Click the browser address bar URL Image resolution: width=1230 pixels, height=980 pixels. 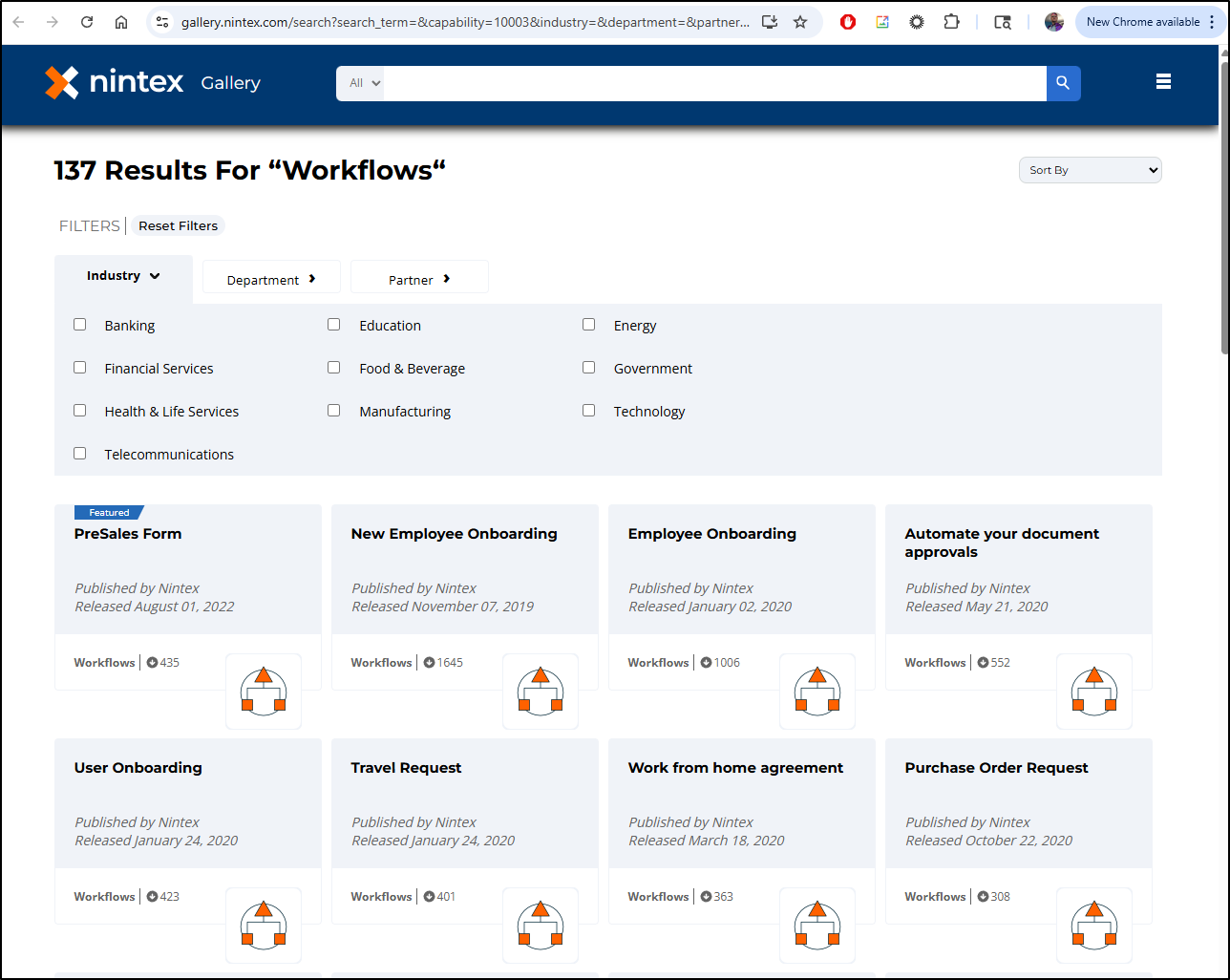point(465,22)
